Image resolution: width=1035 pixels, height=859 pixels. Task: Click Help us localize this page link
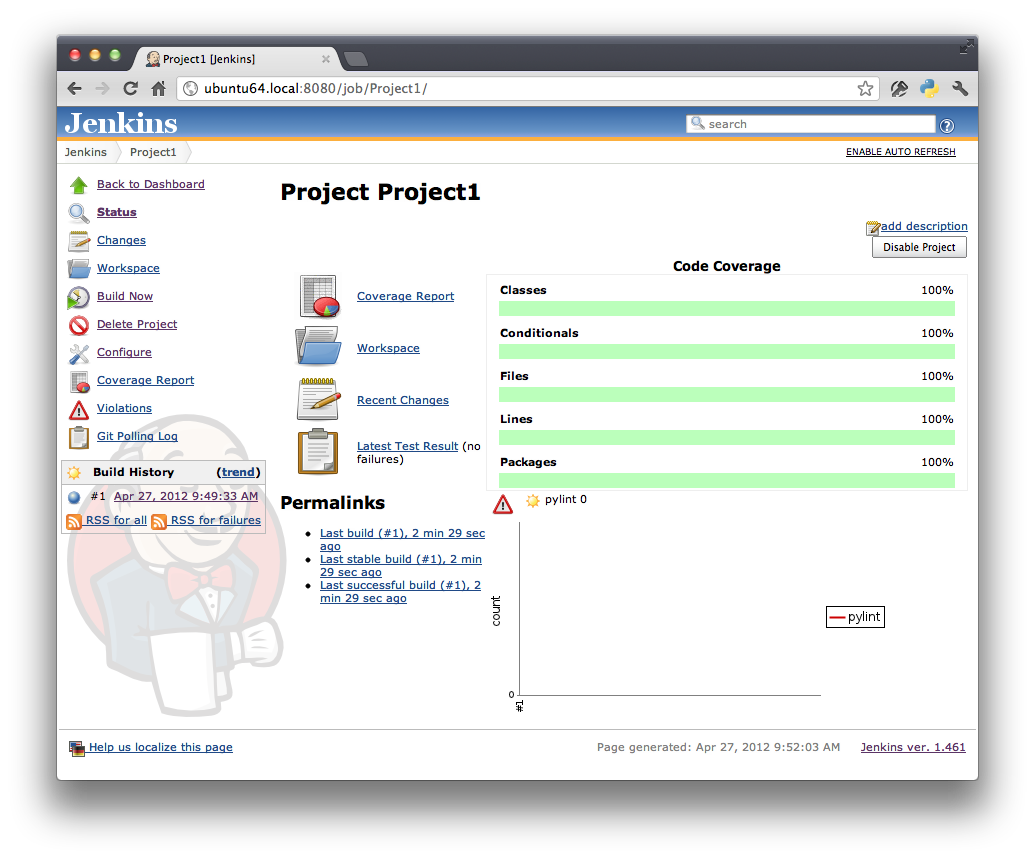(x=160, y=747)
